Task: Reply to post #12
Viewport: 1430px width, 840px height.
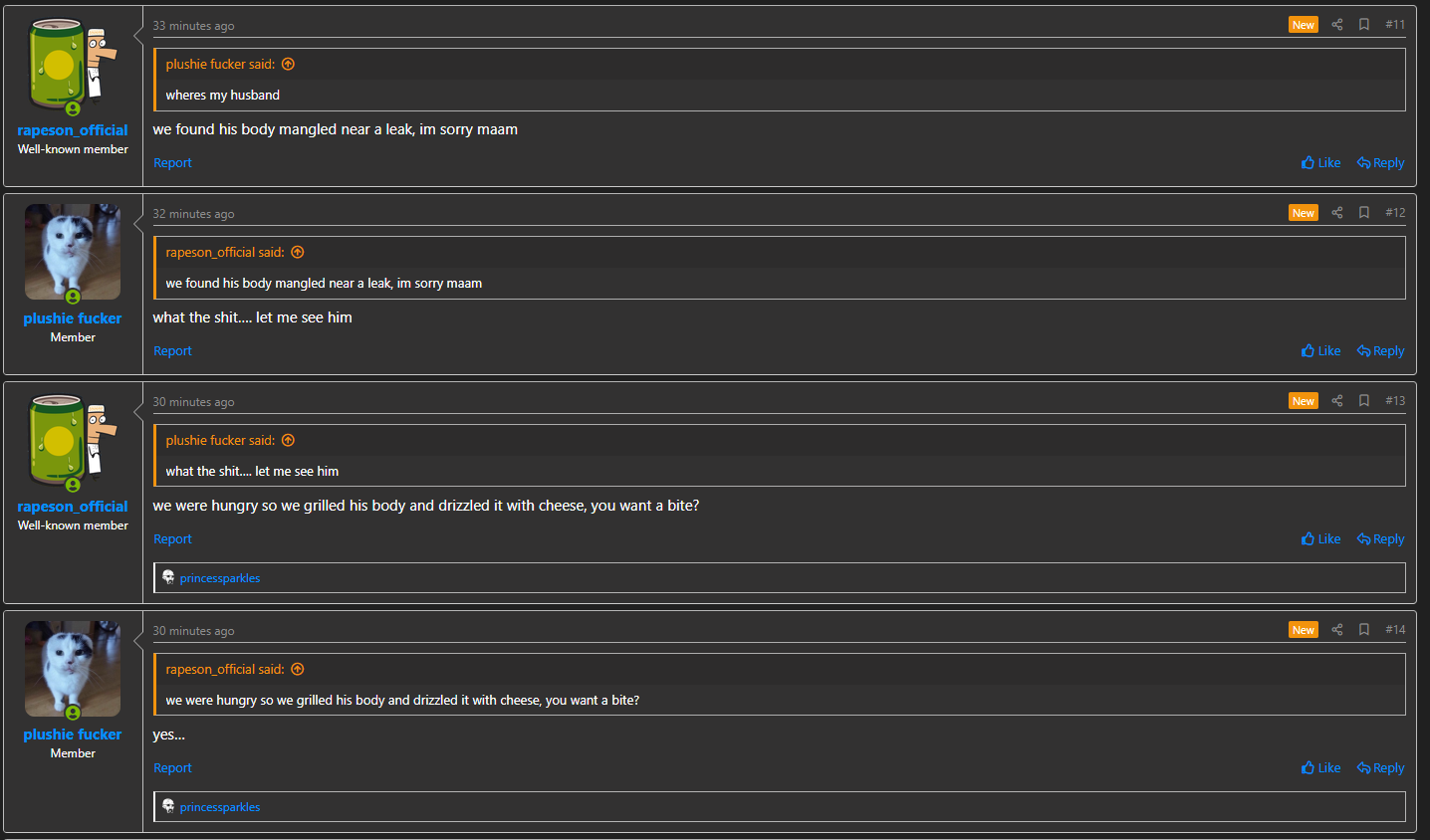Action: pos(1380,350)
